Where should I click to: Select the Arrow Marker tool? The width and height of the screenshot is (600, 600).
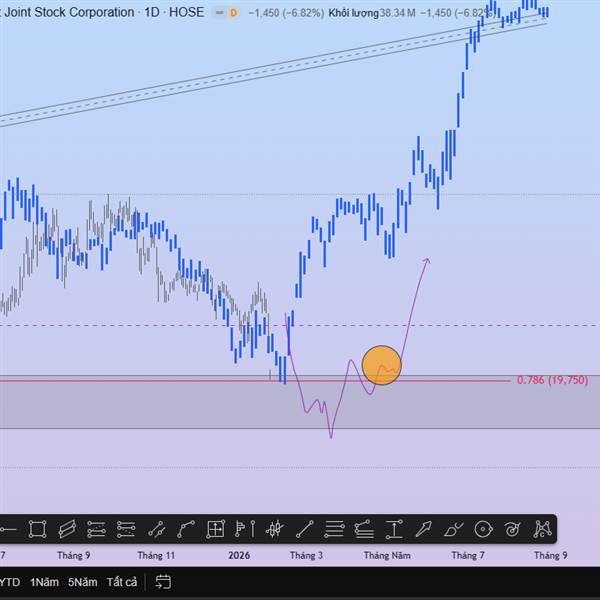[x=424, y=530]
